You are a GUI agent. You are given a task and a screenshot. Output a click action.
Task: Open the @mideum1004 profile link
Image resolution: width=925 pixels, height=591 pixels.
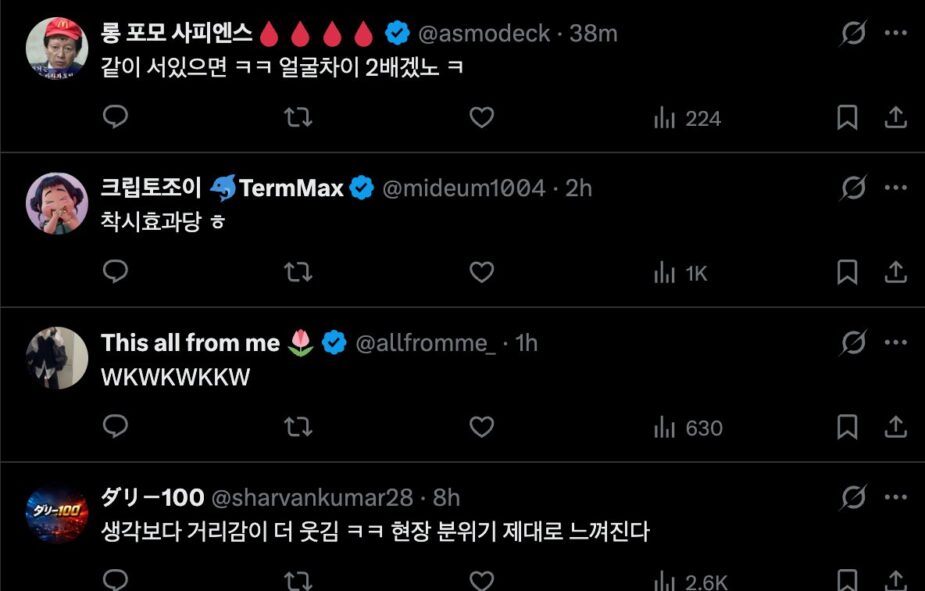[464, 188]
